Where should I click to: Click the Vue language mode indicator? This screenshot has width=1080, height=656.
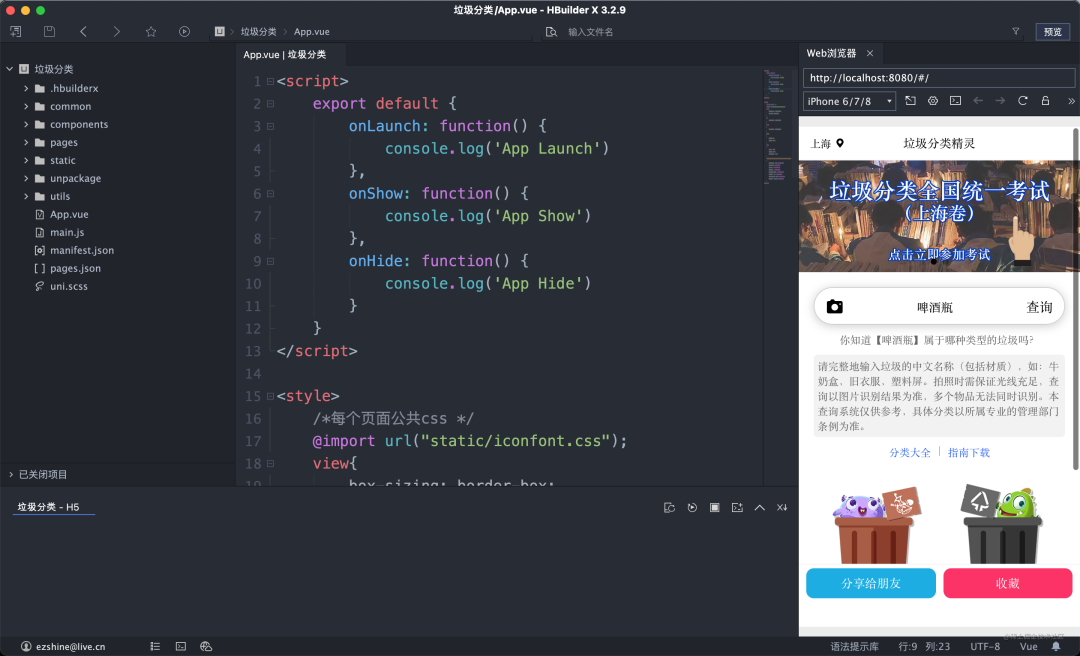click(x=1028, y=646)
